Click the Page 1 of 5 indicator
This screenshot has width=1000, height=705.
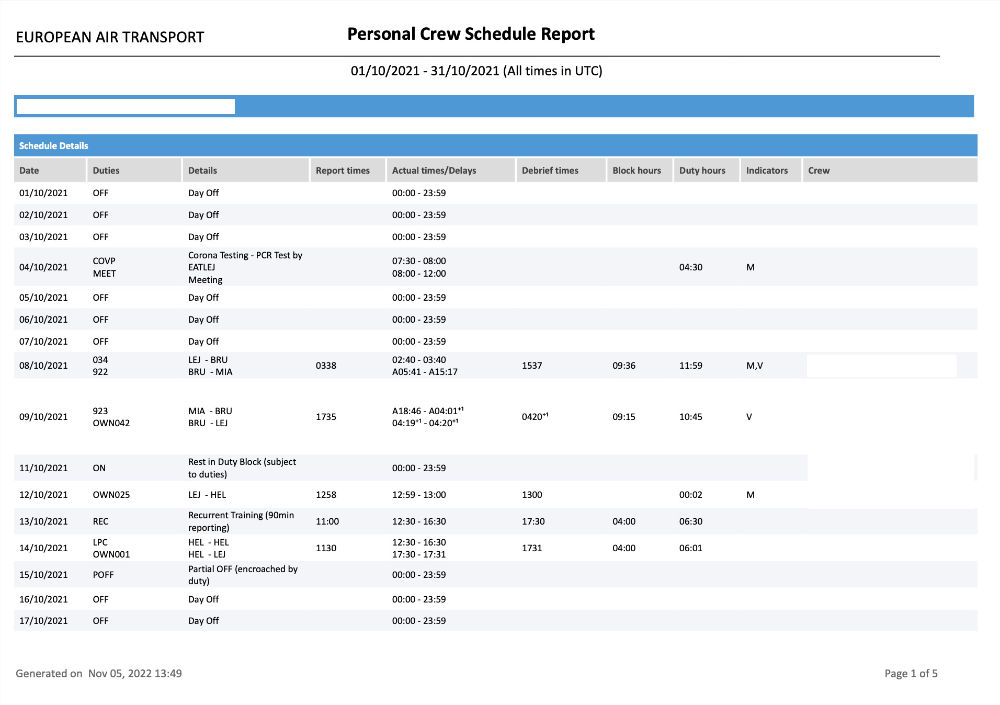pyautogui.click(x=911, y=674)
